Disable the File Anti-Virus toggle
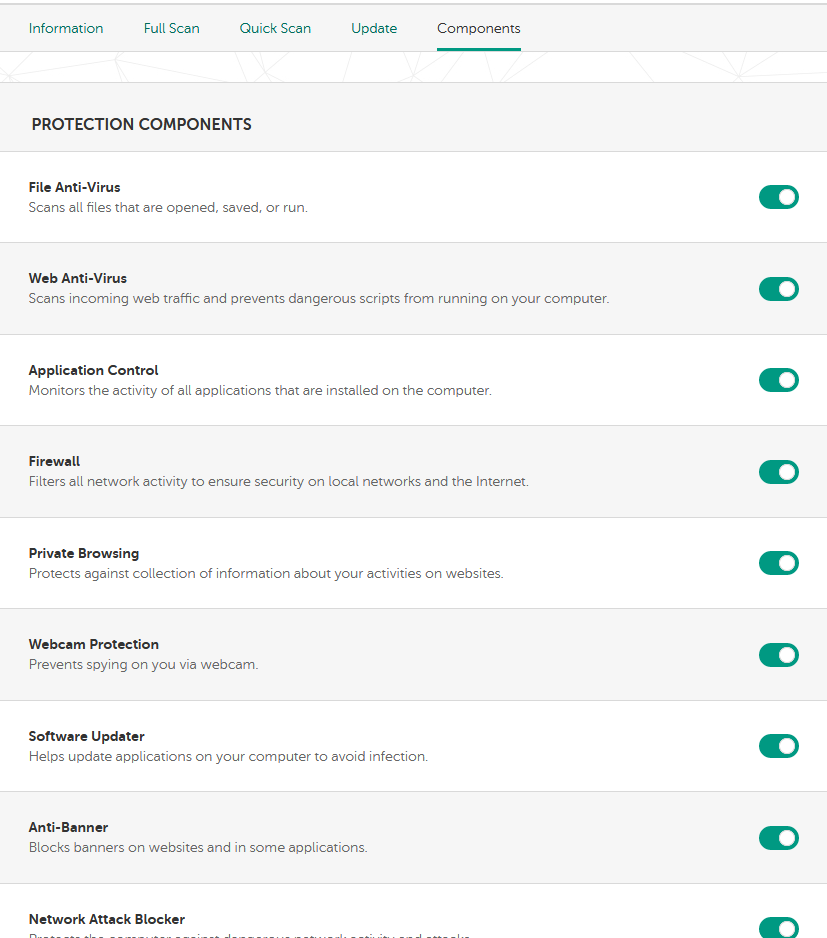Viewport: 827px width, 938px height. coord(778,197)
